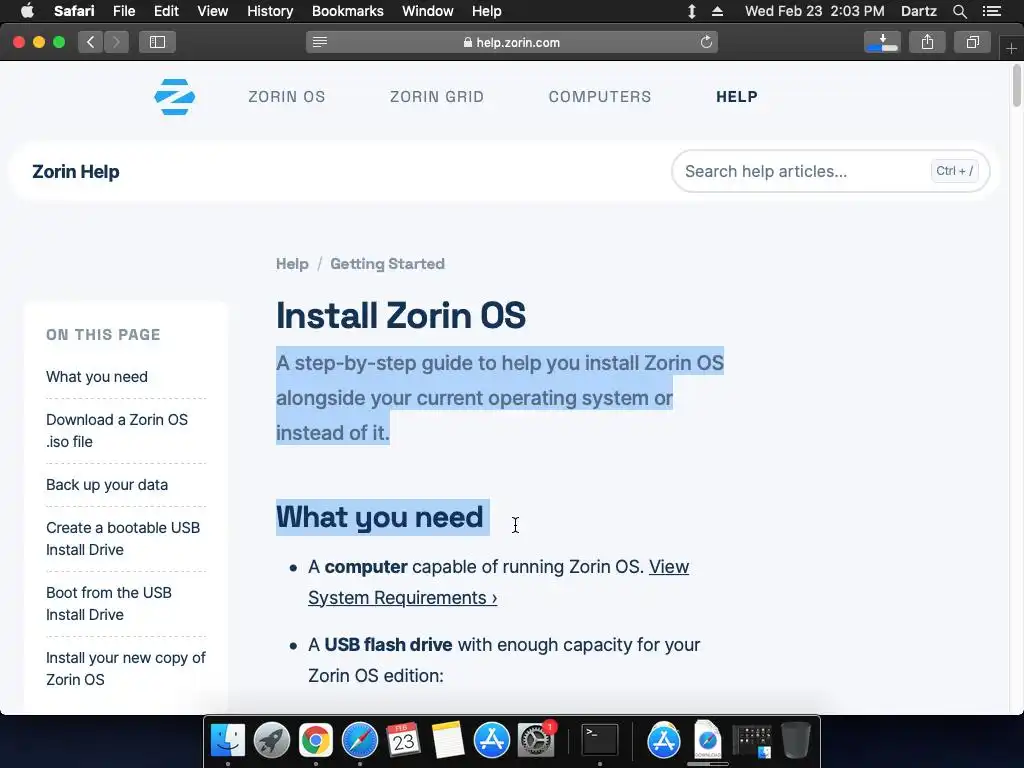The image size is (1024, 768).
Task: Open the Edit menu
Action: click(x=166, y=11)
